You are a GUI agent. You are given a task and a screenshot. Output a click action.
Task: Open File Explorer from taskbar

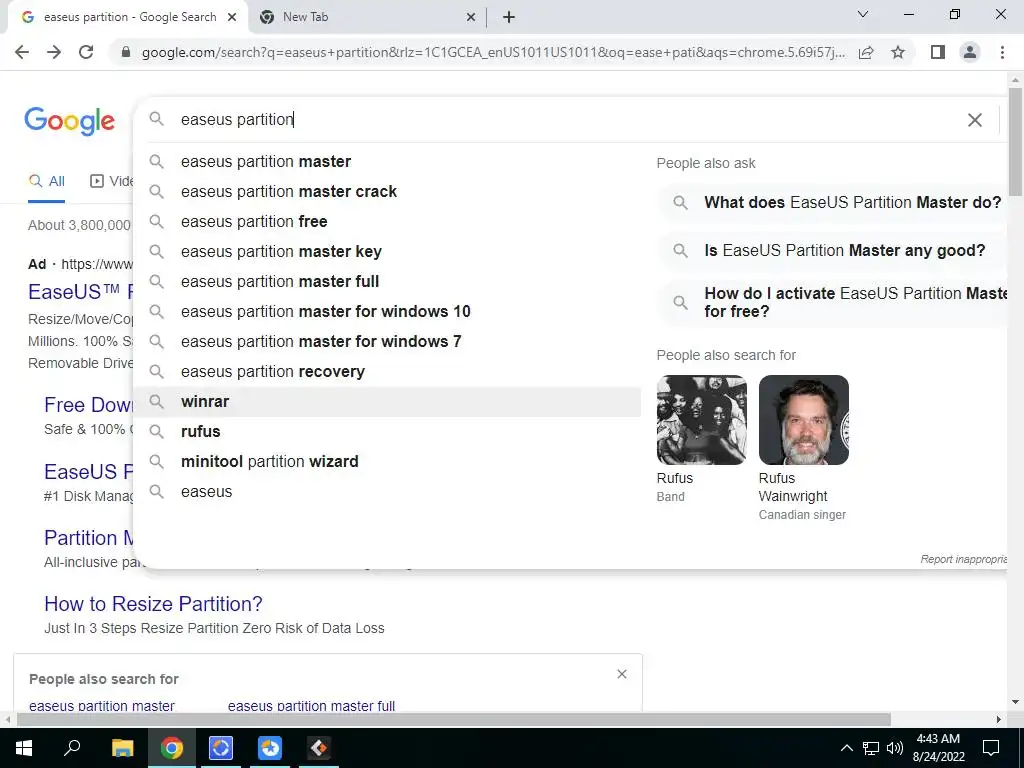122,748
